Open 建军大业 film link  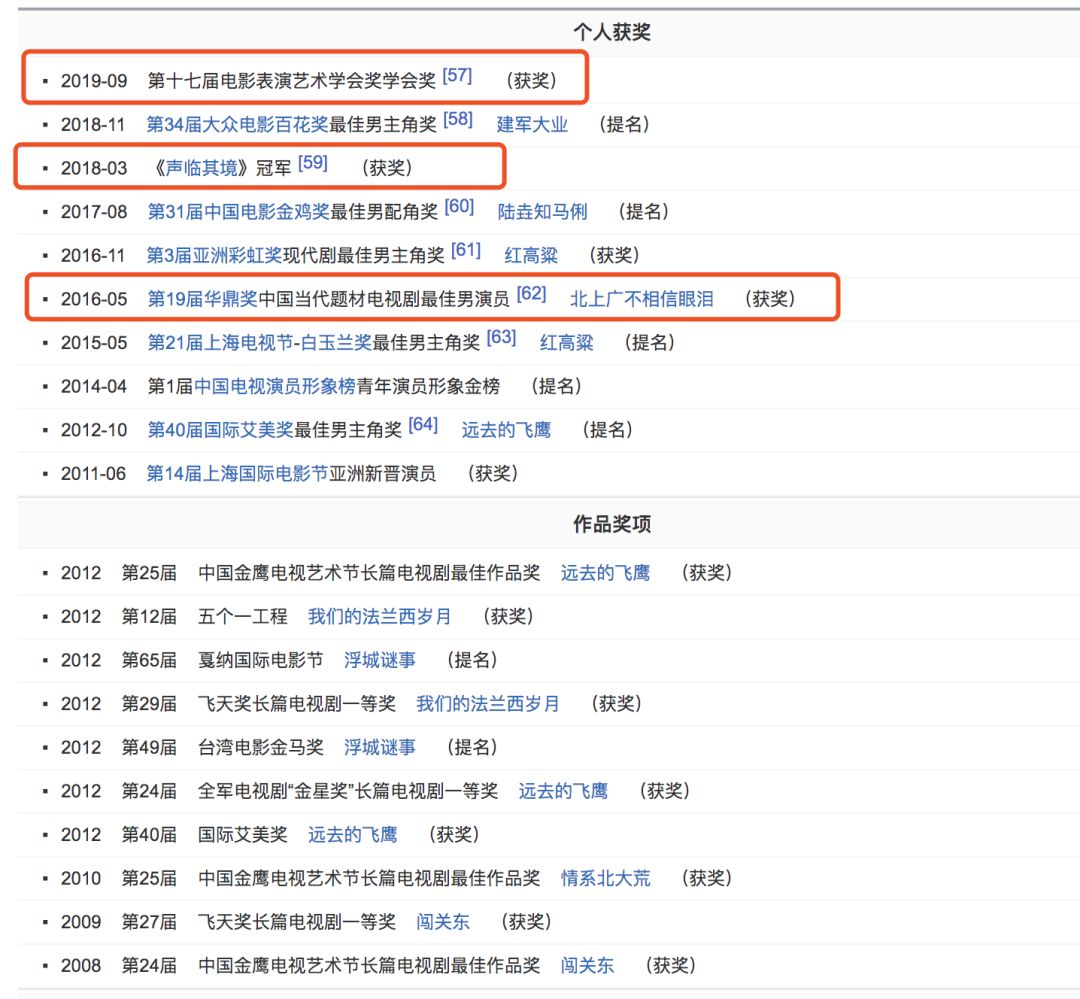tap(532, 125)
